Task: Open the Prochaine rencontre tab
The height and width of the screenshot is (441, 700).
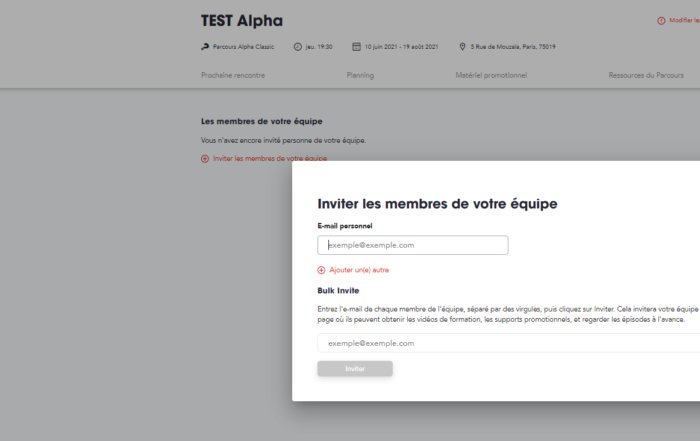Action: 233,75
